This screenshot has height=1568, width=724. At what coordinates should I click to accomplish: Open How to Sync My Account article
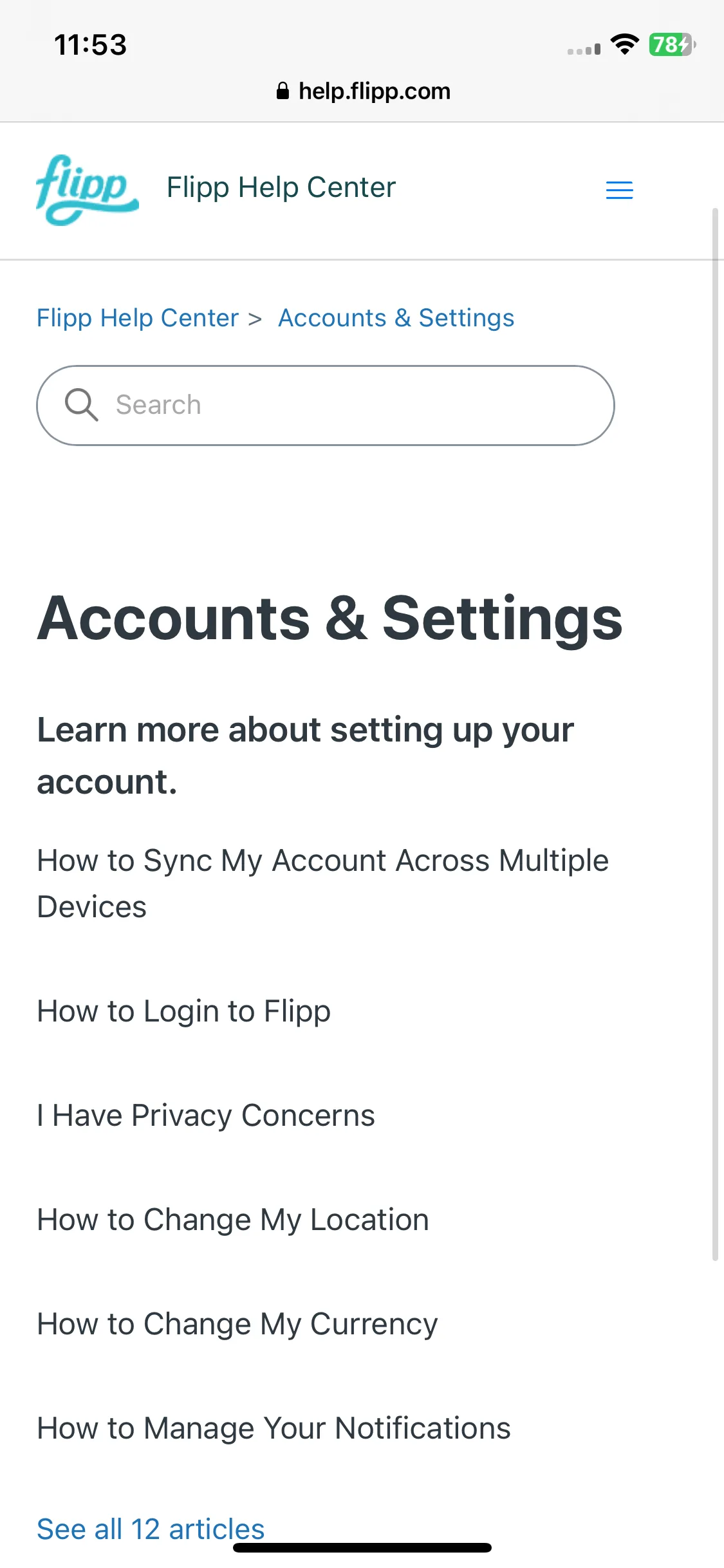click(x=322, y=883)
